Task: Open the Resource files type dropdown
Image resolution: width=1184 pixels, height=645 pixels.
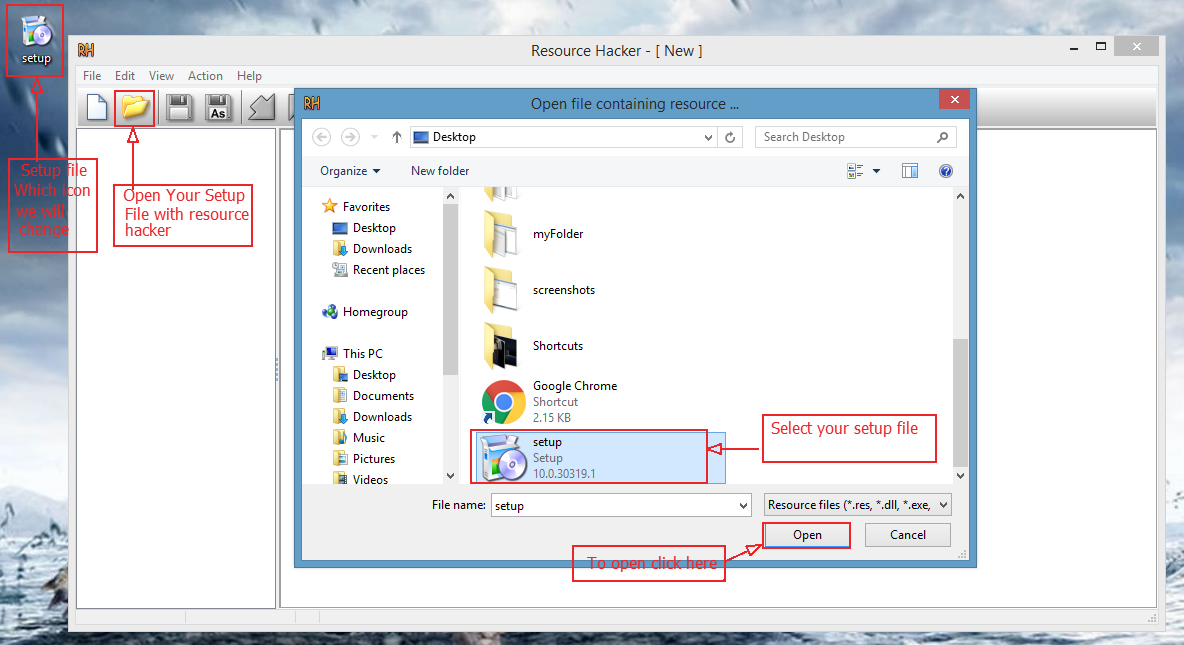Action: pos(857,504)
